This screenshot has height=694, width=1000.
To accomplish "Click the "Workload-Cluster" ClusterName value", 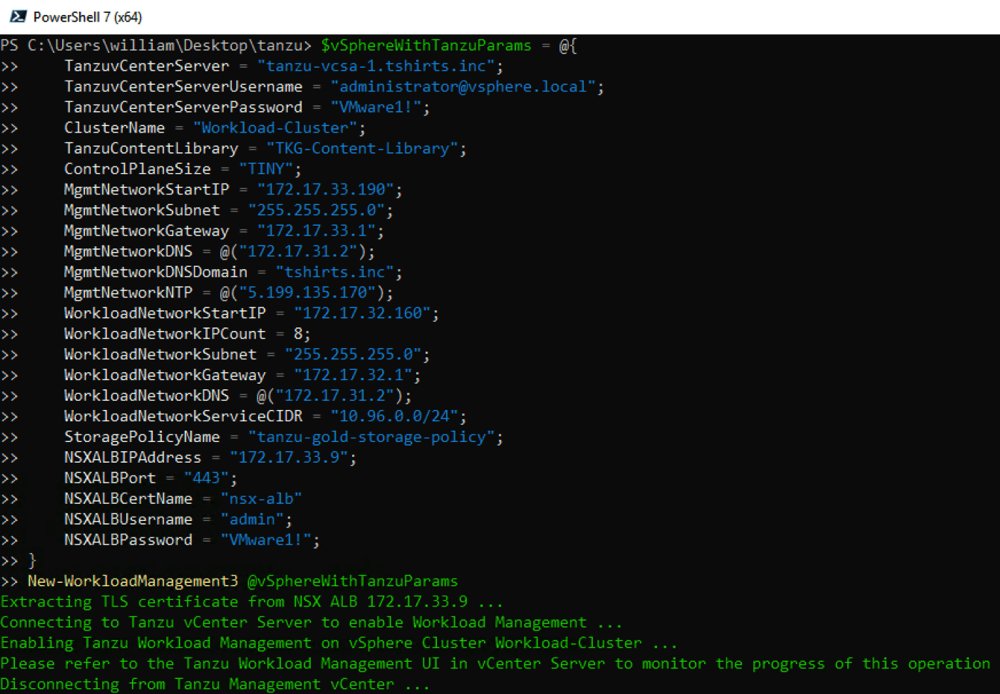I will coord(275,128).
